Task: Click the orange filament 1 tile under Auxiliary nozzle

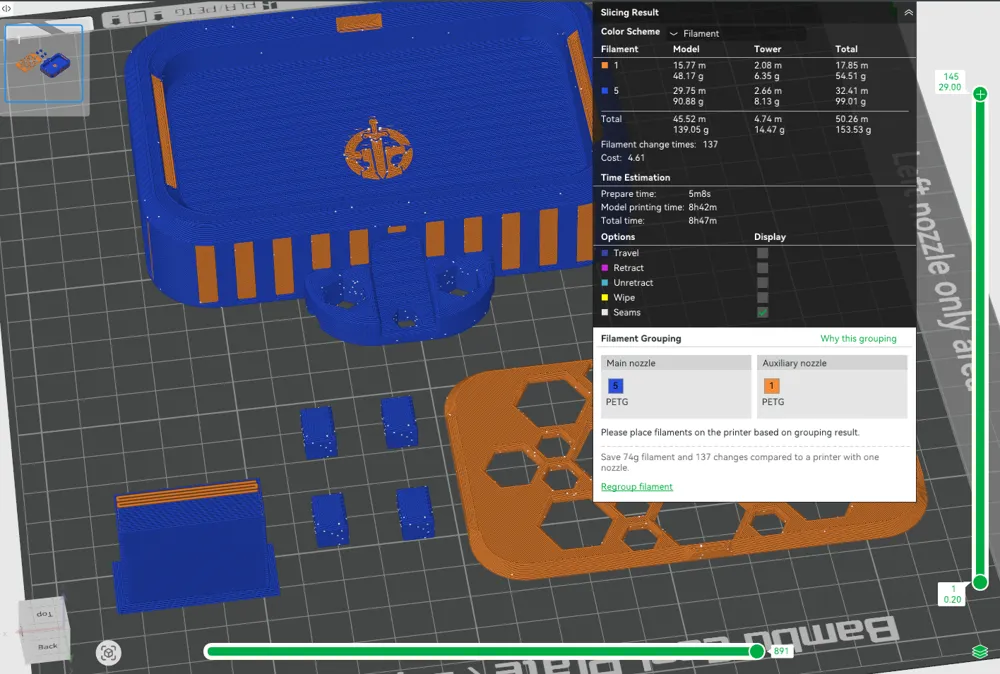Action: 771,386
